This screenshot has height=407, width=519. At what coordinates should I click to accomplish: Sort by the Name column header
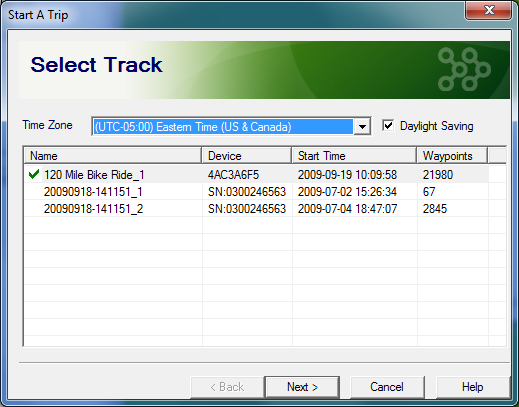[113, 156]
